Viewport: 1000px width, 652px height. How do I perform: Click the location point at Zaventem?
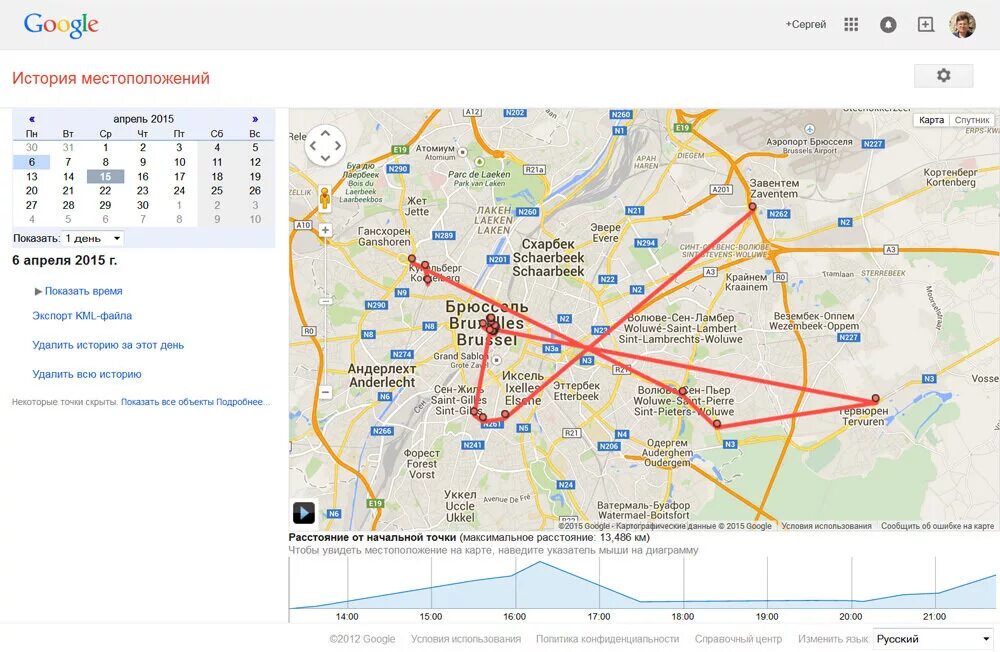(x=753, y=207)
